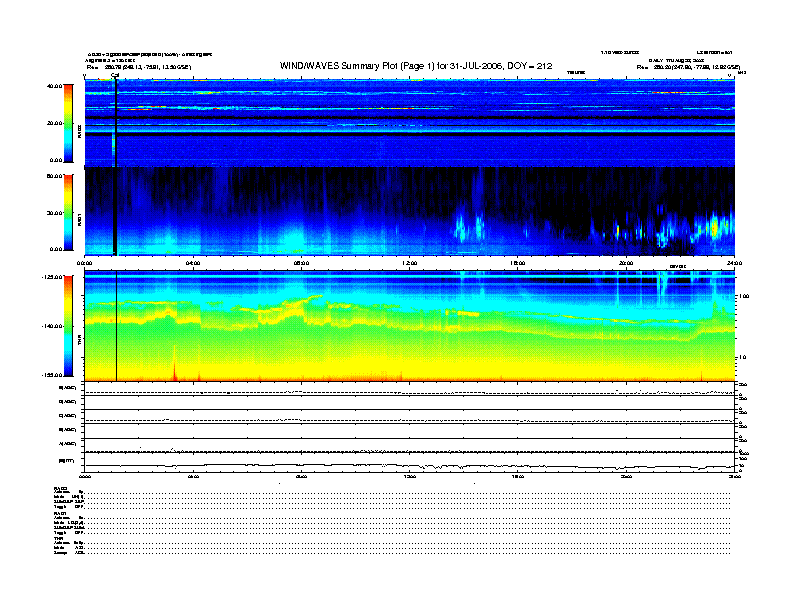Click the 100 tick on TNR right axis
Viewport: 792px width, 612px height.
pyautogui.click(x=744, y=296)
